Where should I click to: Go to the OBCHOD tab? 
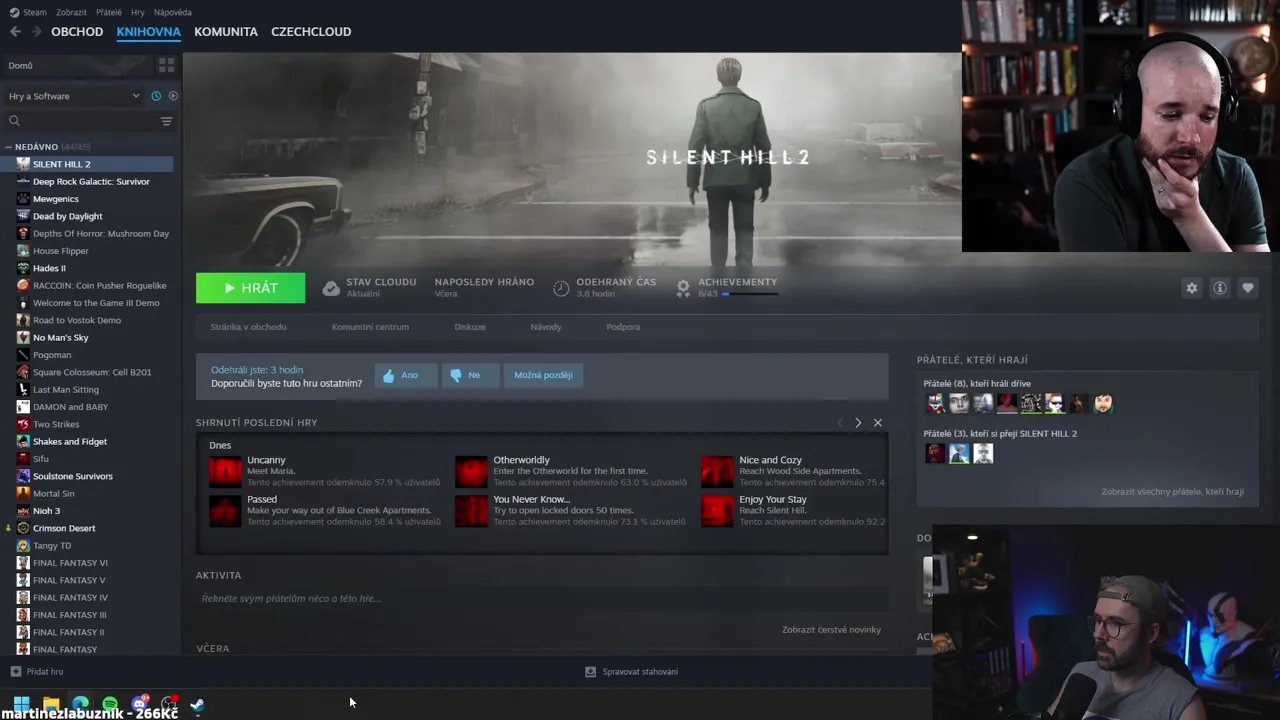(x=77, y=32)
